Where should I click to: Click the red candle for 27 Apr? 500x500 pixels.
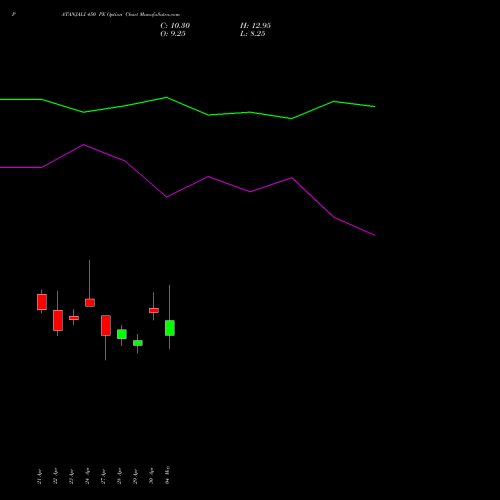(x=106, y=325)
